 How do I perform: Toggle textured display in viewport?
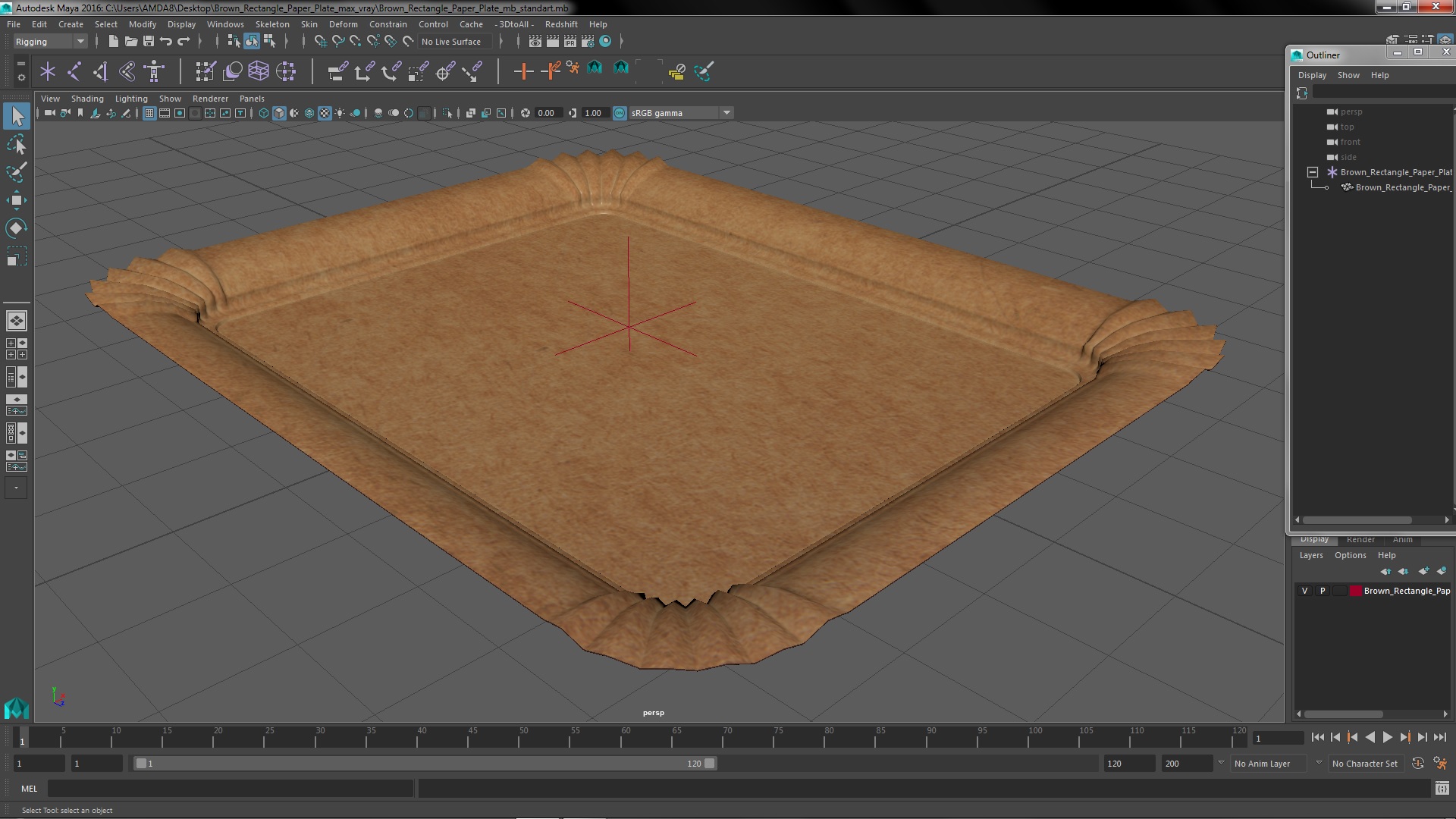pos(325,113)
